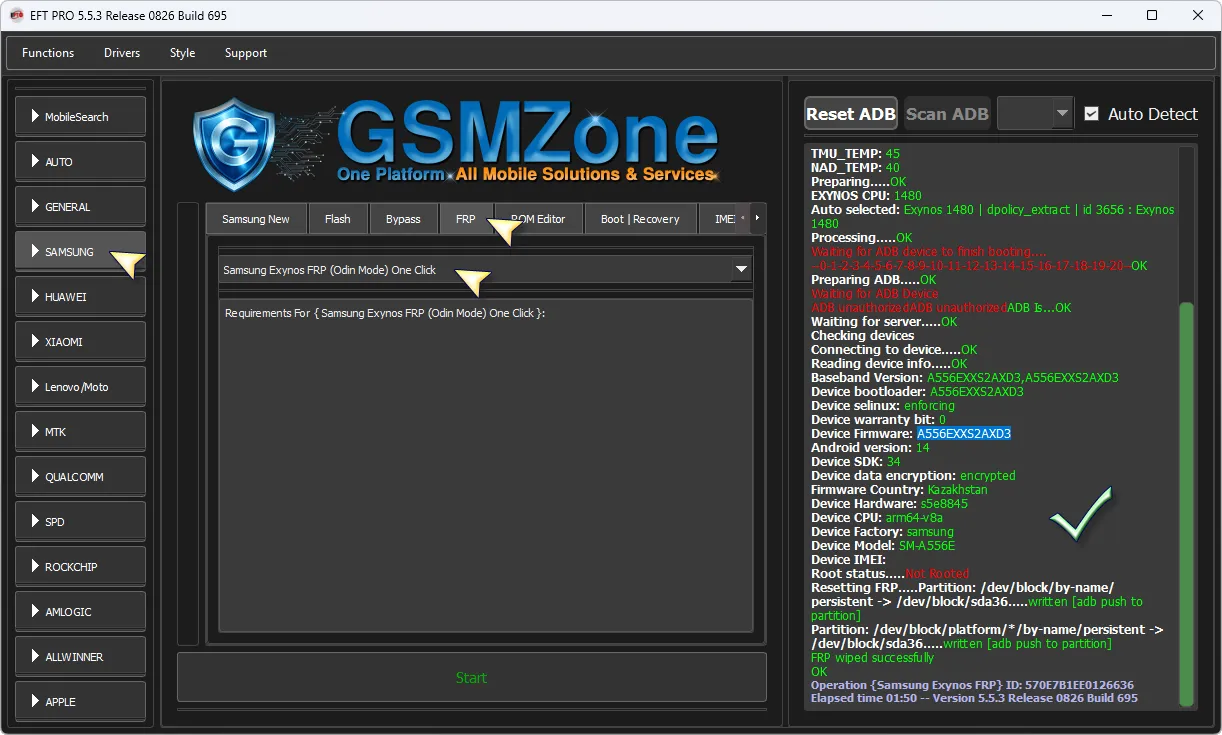The height and width of the screenshot is (735, 1222).
Task: Click the arrow icon beside QUALCOMM
Action: [35, 477]
